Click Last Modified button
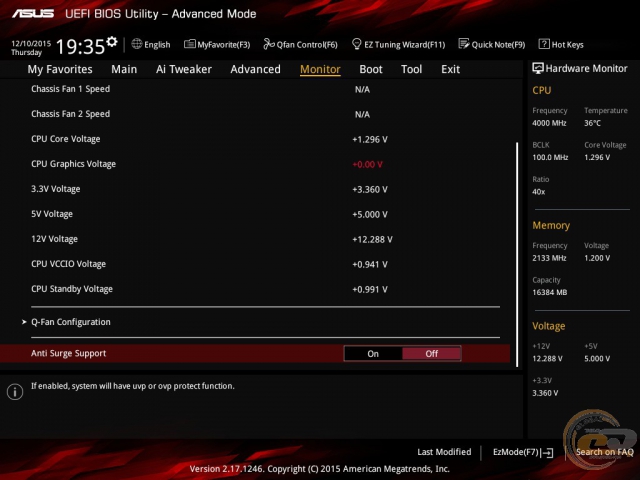Screen dimensions: 640x480 (x=444, y=452)
